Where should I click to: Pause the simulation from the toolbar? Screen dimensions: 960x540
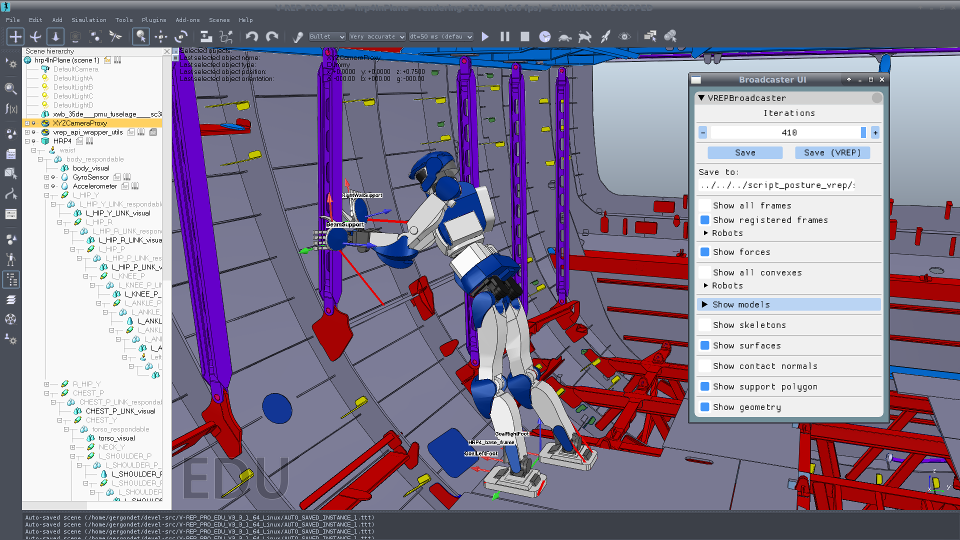pos(506,36)
